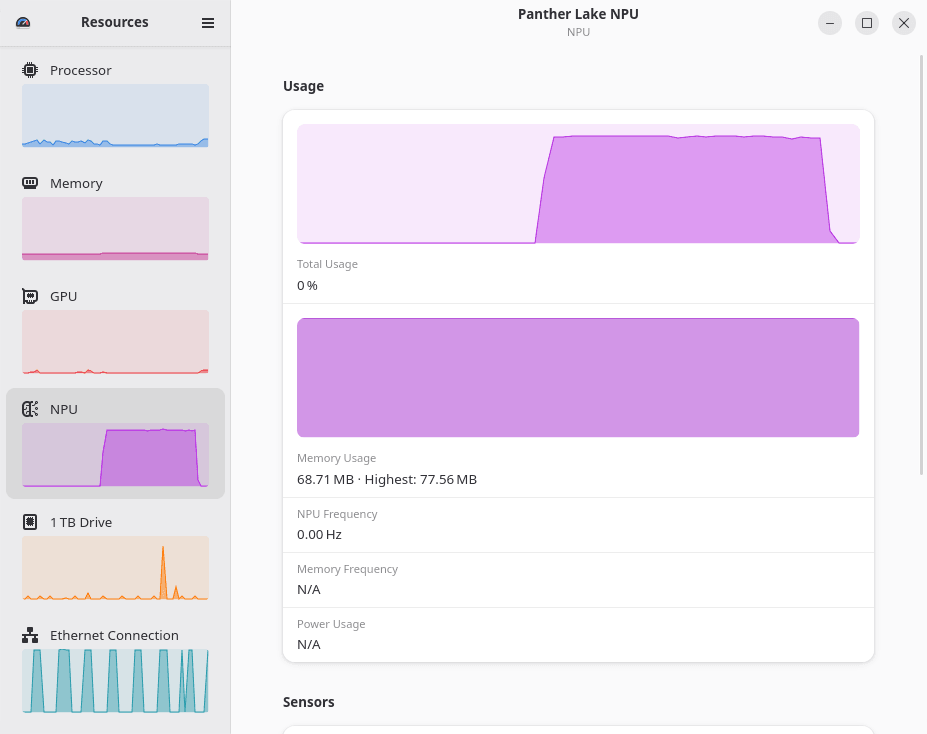The height and width of the screenshot is (734, 927).
Task: Switch to the Memory page
Action: click(115, 218)
